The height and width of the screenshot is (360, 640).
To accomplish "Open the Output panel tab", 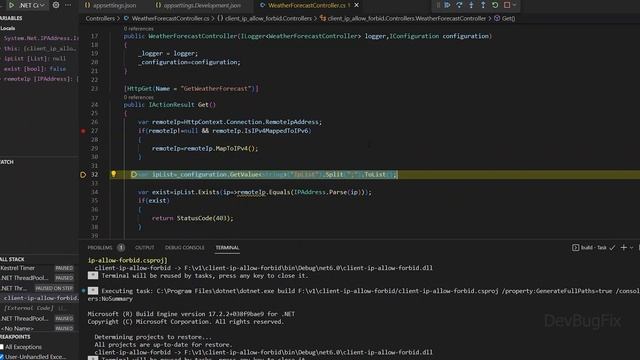I will (x=144, y=247).
